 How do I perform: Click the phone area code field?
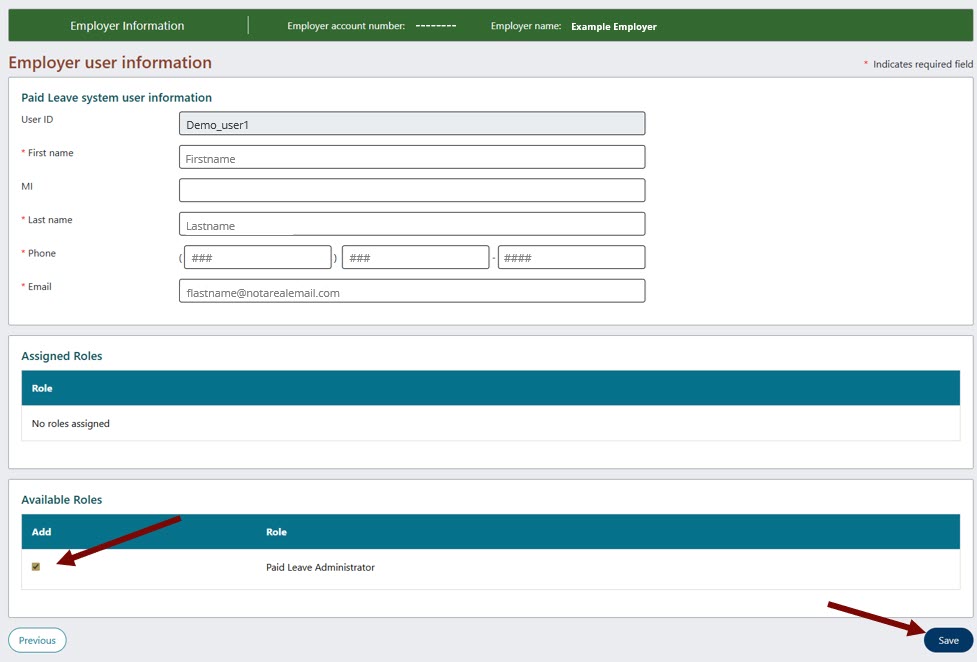(257, 256)
